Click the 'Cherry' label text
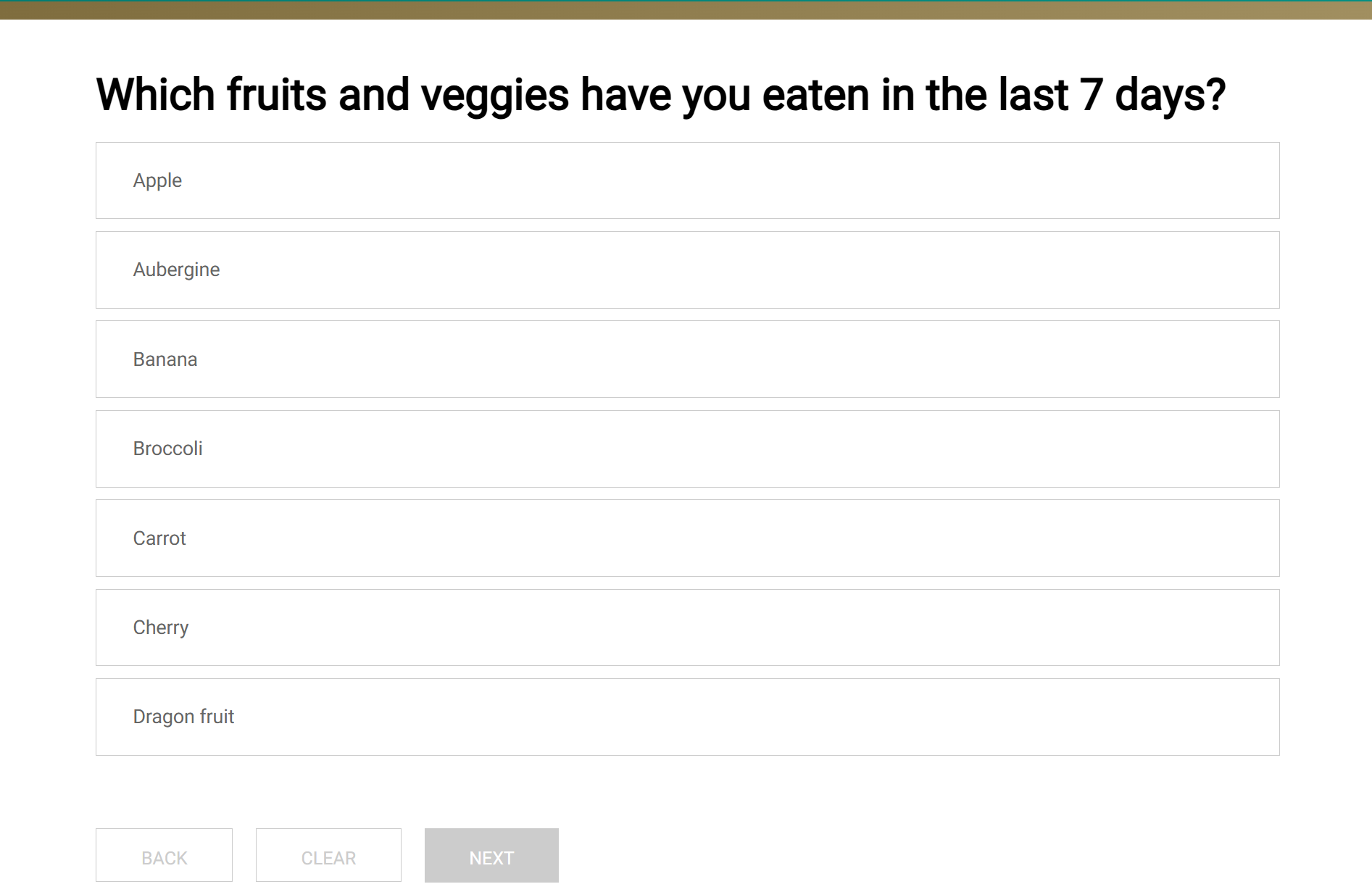Viewport: 1372px width, 892px height. coord(161,628)
